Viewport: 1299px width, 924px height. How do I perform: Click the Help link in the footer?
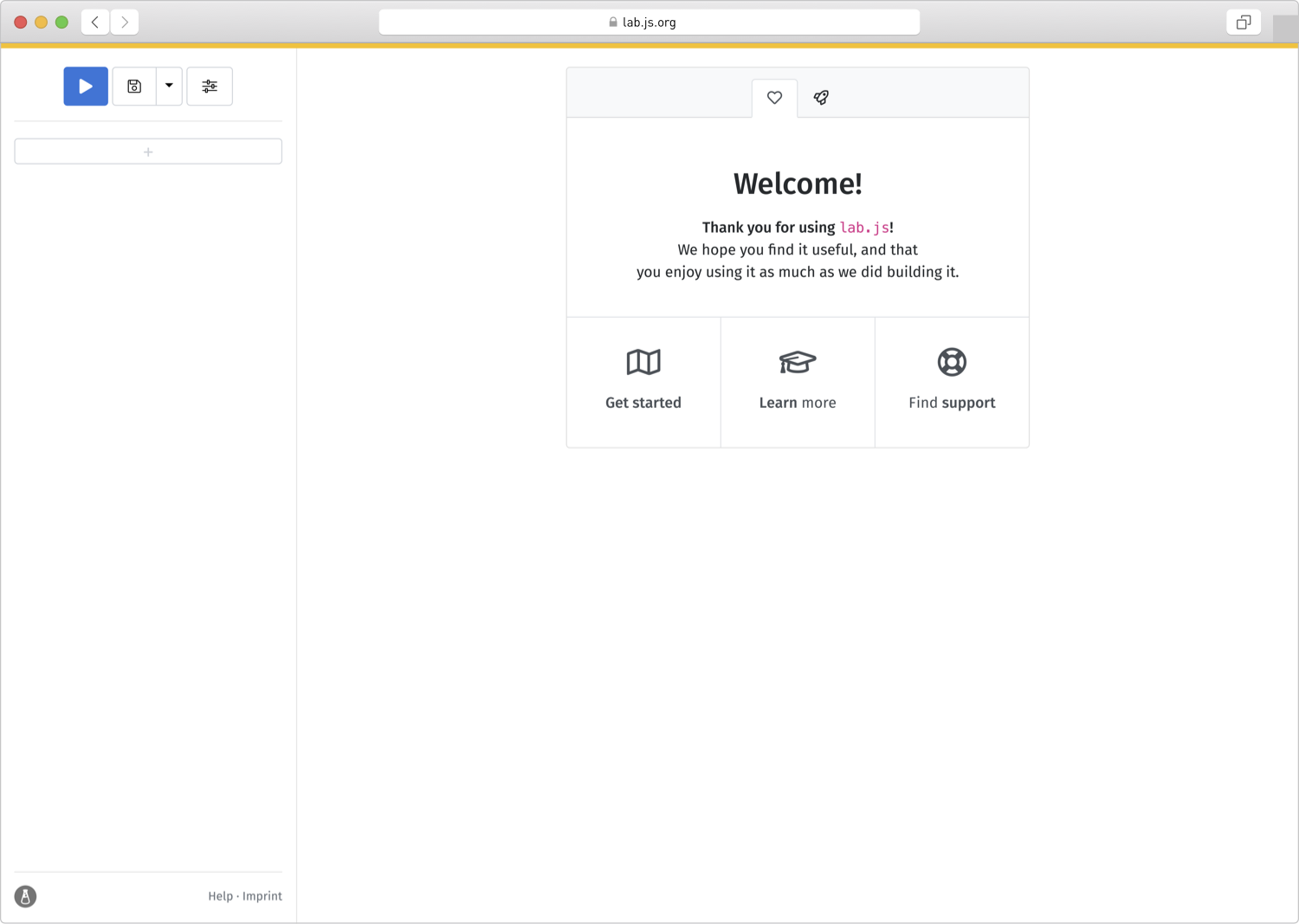pyautogui.click(x=220, y=896)
